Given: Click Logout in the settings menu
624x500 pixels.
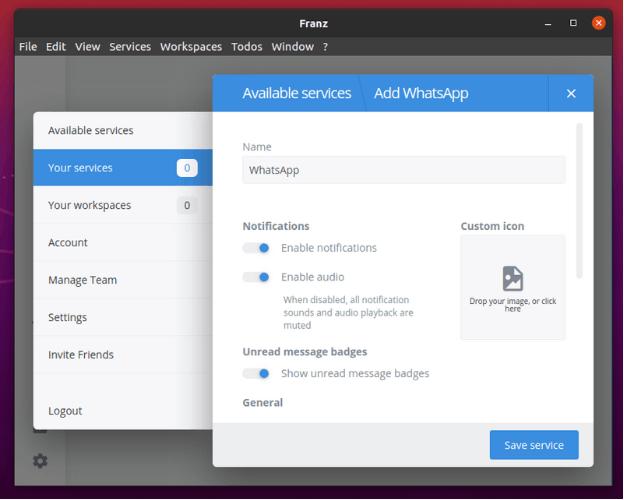Looking at the screenshot, I should 65,411.
